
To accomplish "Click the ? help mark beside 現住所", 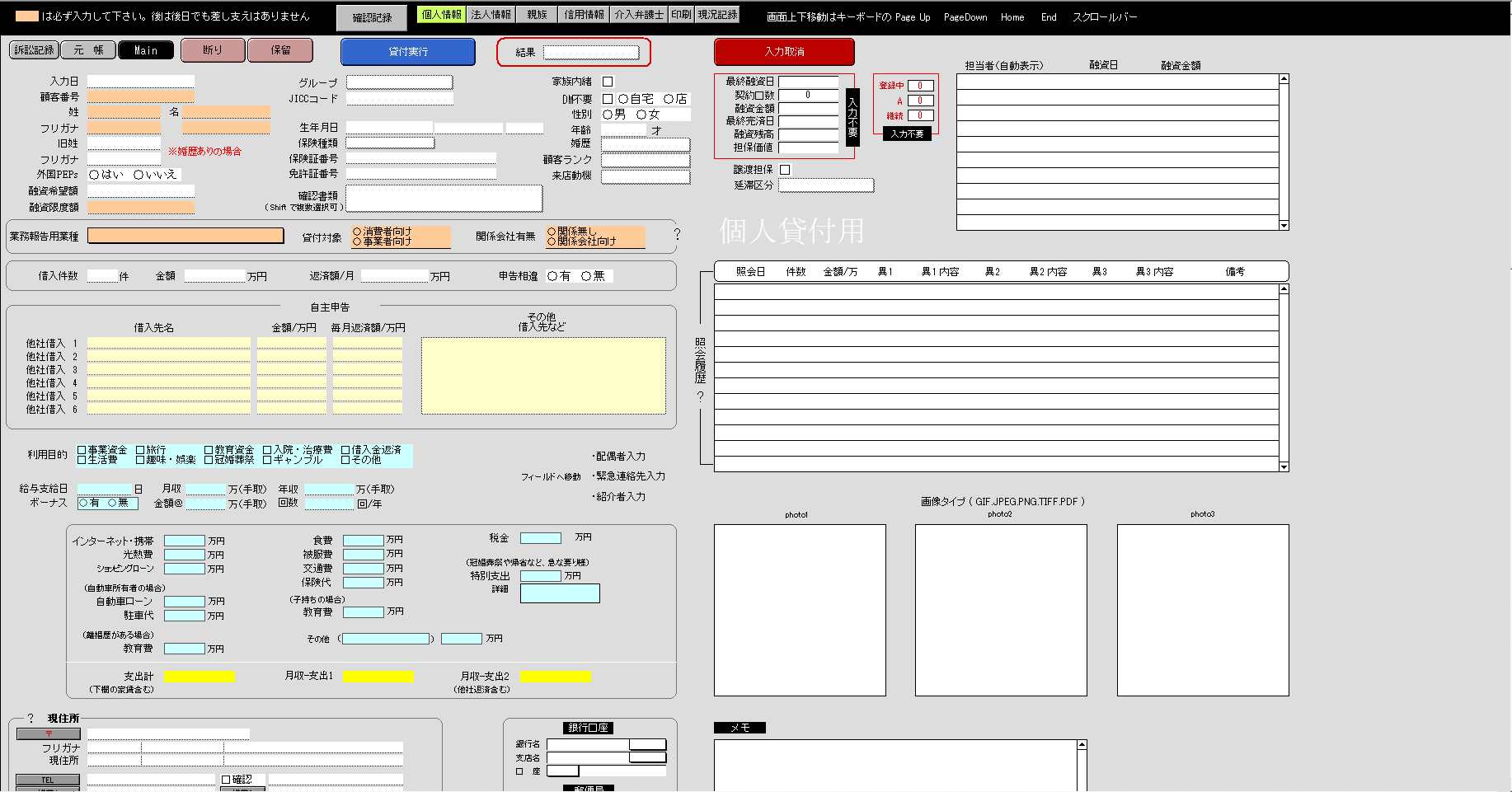I will [31, 718].
